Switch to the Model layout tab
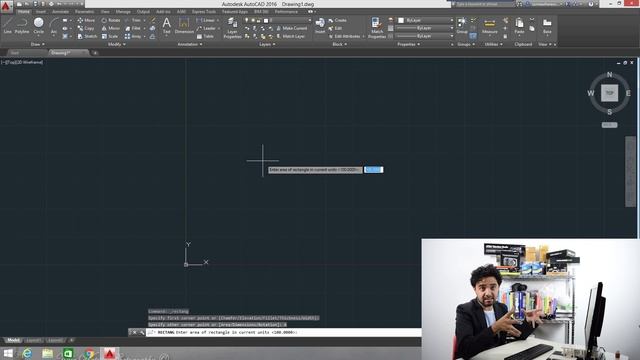The image size is (640, 360). (x=13, y=340)
